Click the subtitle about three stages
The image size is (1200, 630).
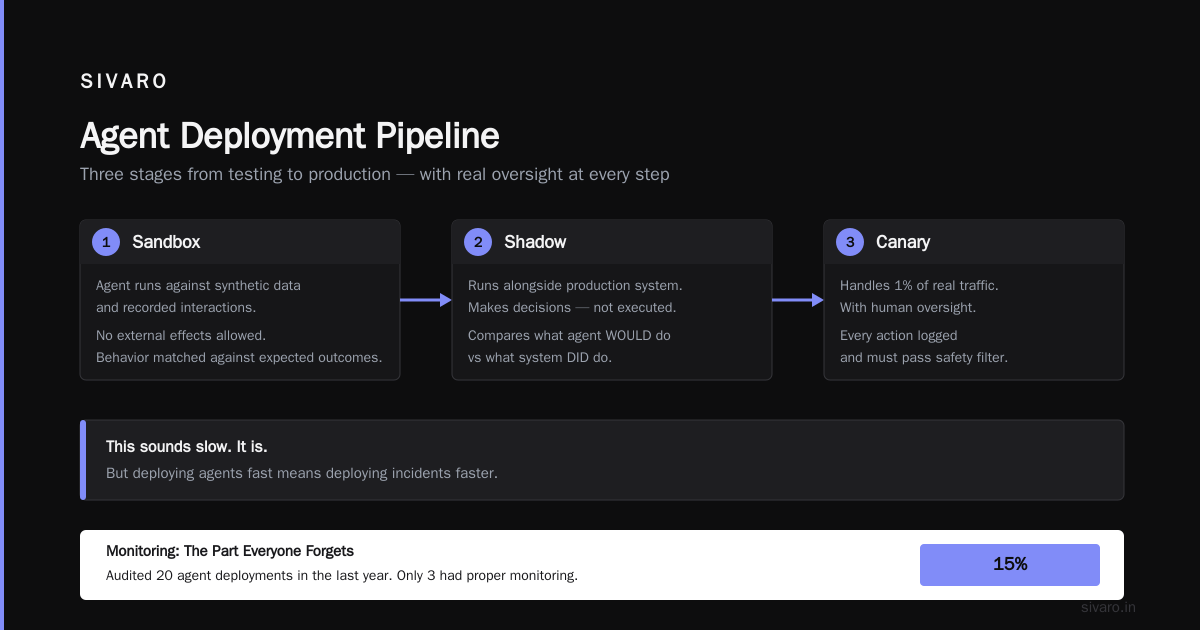[x=375, y=174]
